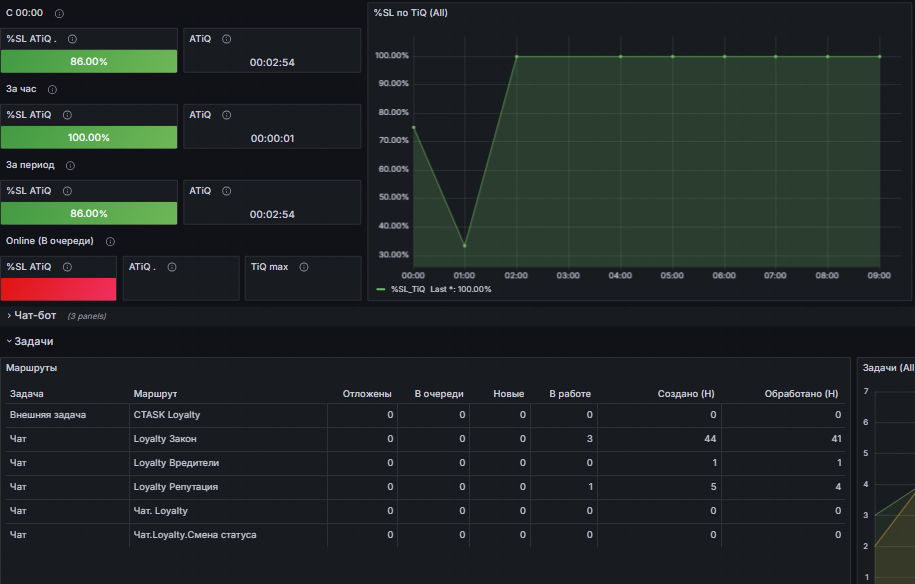
Task: Open the "Маршруты" panel title menu
Action: tap(30, 367)
